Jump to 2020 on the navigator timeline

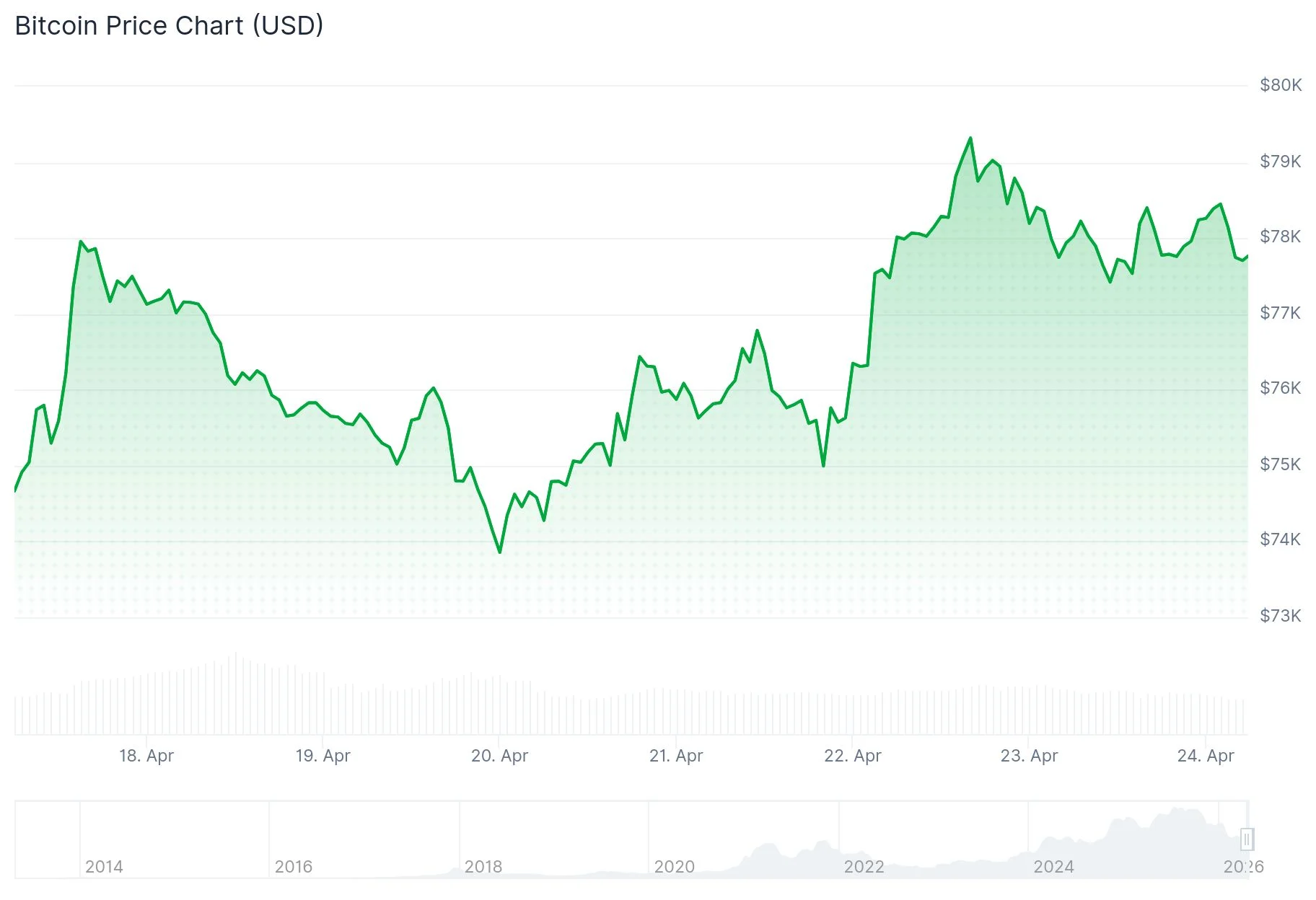(x=674, y=866)
